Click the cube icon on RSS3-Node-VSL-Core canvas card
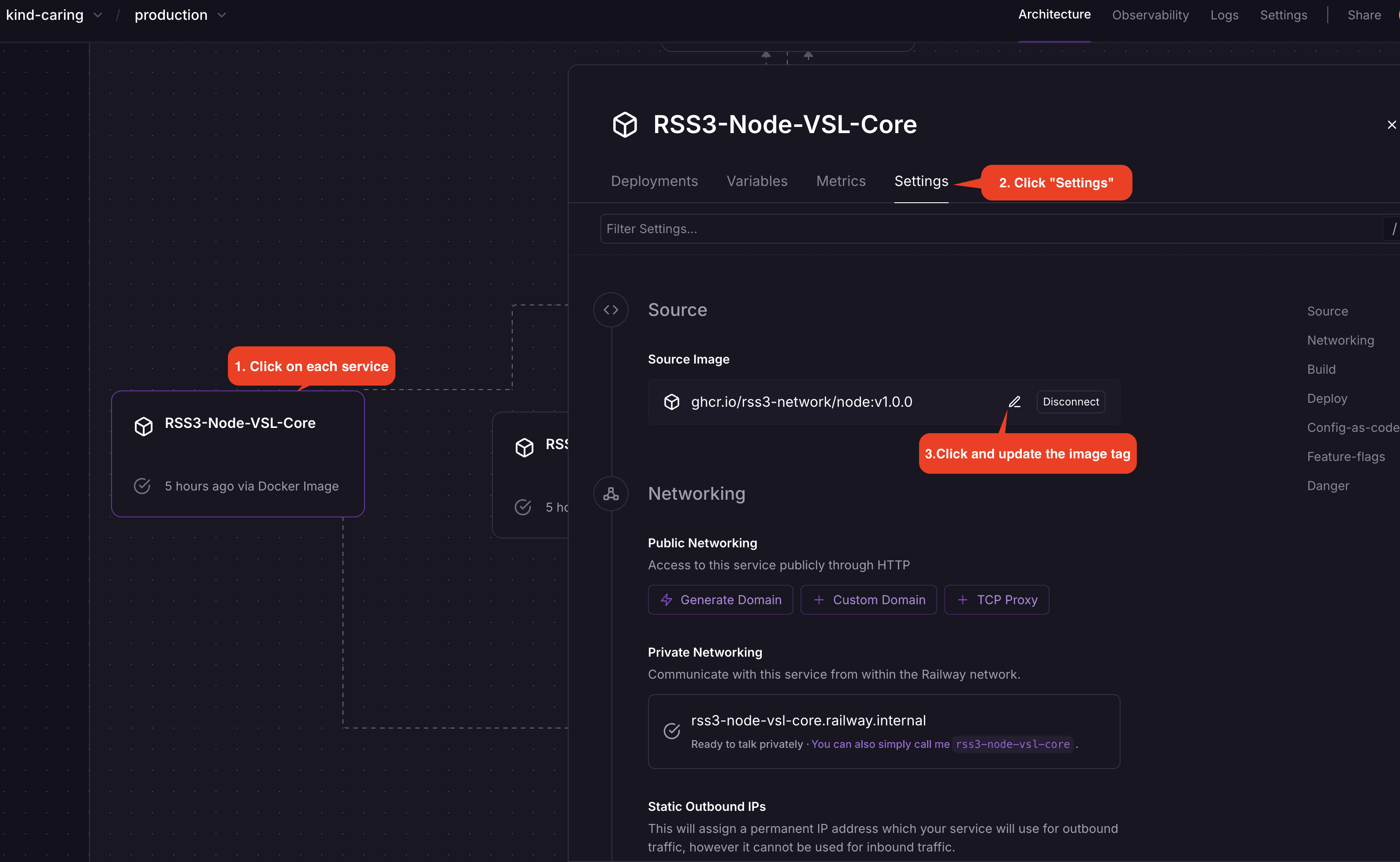The width and height of the screenshot is (1400, 862). [x=144, y=426]
